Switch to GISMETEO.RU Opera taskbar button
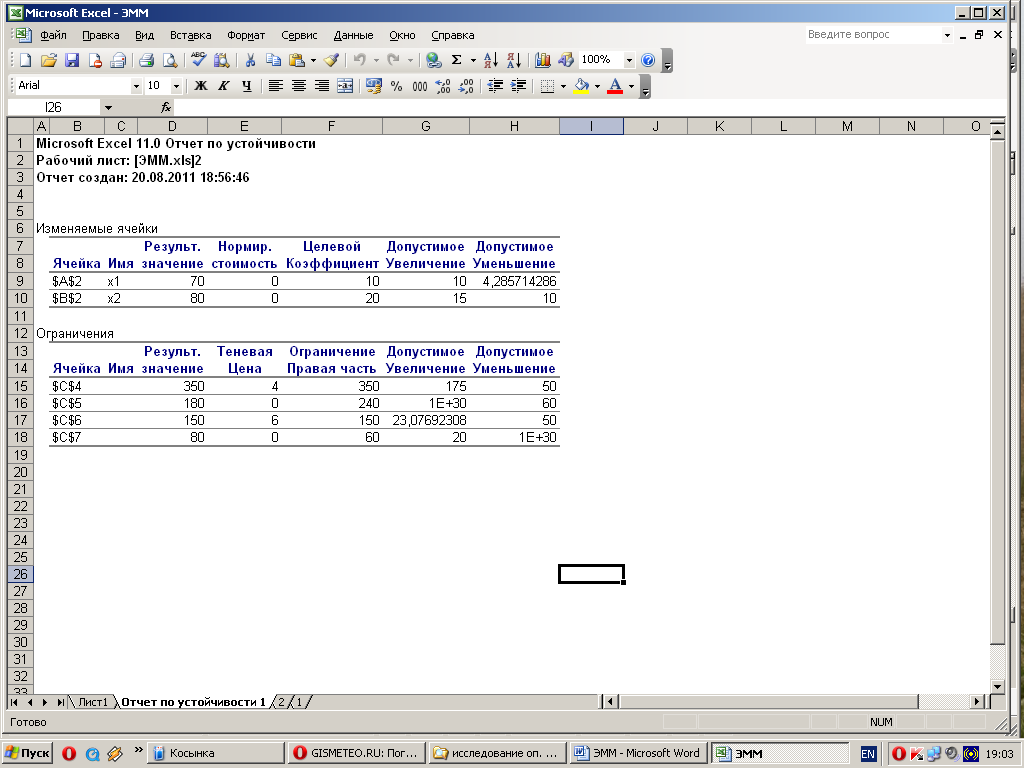The height and width of the screenshot is (768, 1024). pyautogui.click(x=357, y=753)
